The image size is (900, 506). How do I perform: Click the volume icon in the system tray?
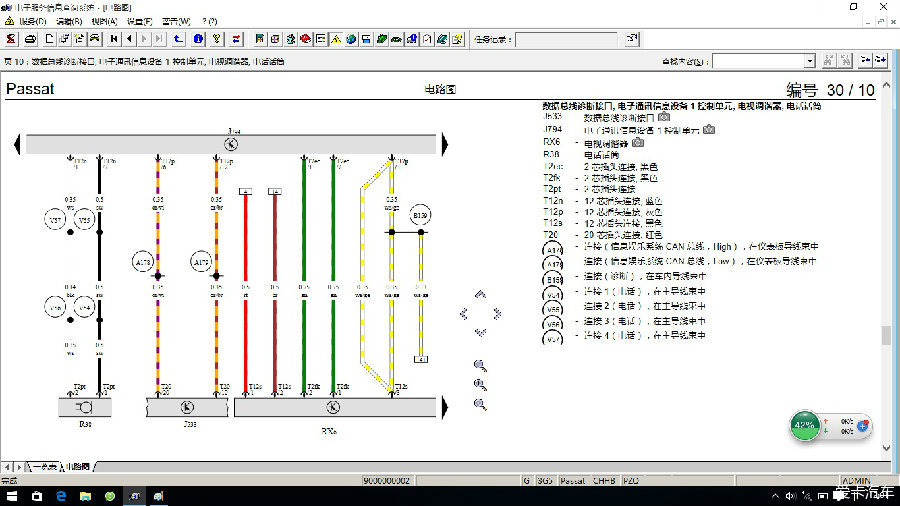791,496
